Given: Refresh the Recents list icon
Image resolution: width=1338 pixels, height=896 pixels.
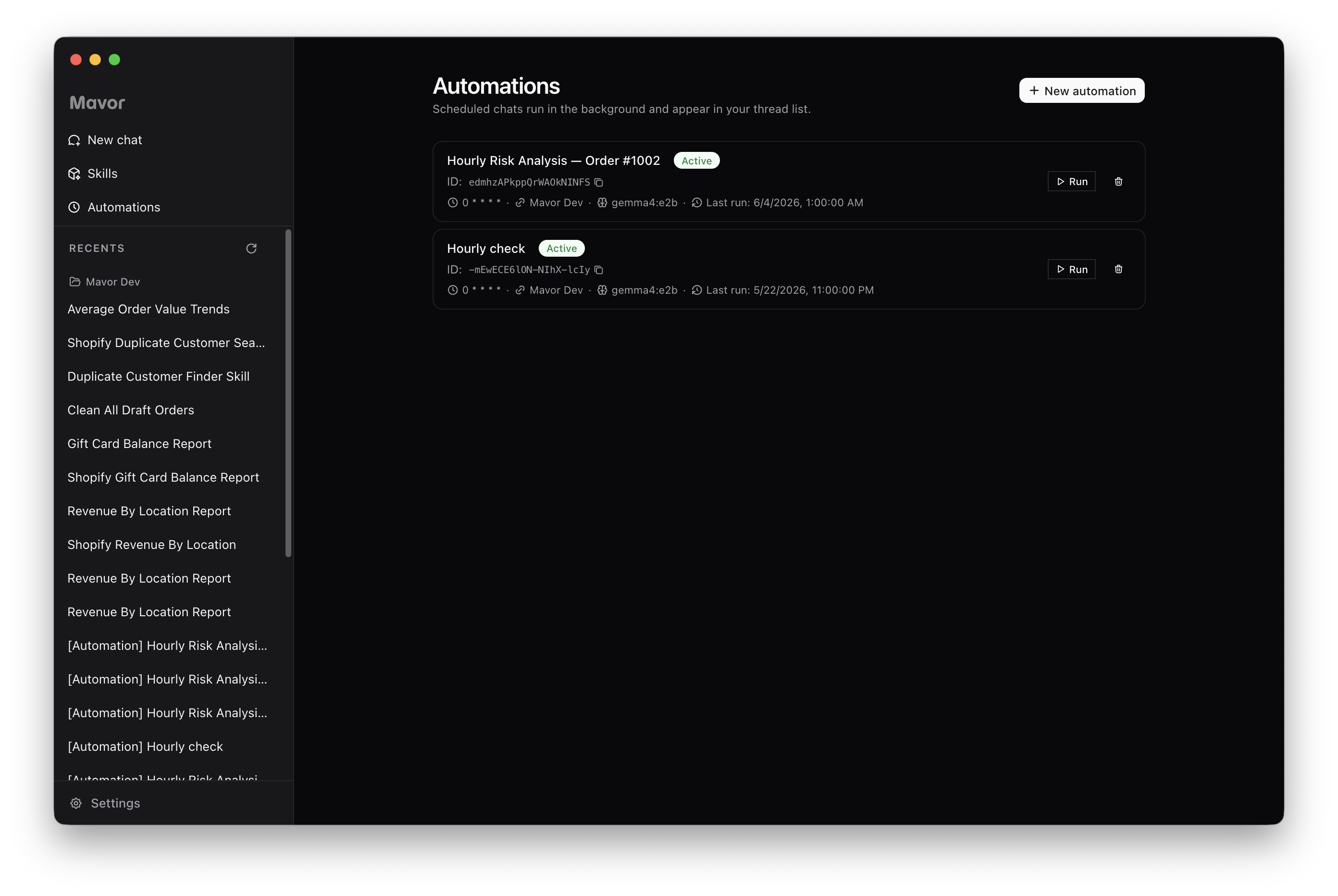Looking at the screenshot, I should [x=251, y=248].
